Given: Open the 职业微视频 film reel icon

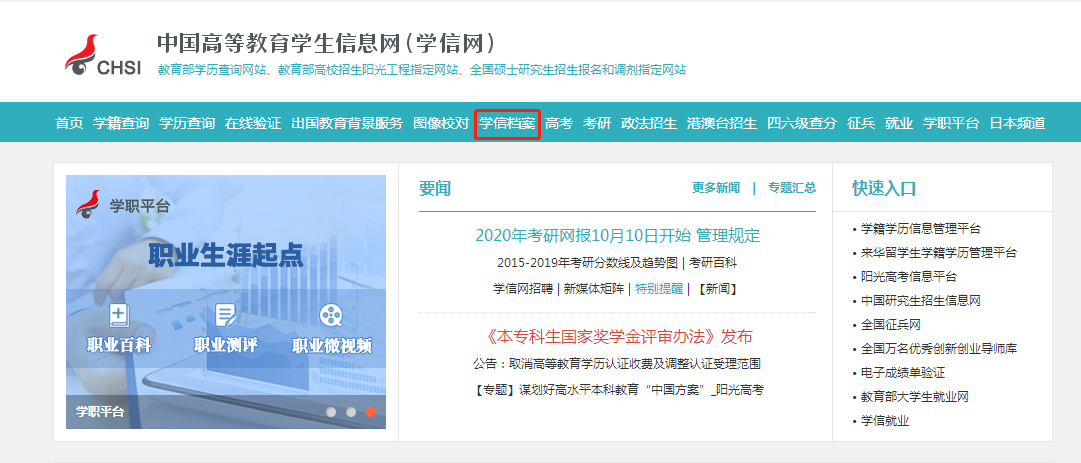Looking at the screenshot, I should [x=331, y=316].
